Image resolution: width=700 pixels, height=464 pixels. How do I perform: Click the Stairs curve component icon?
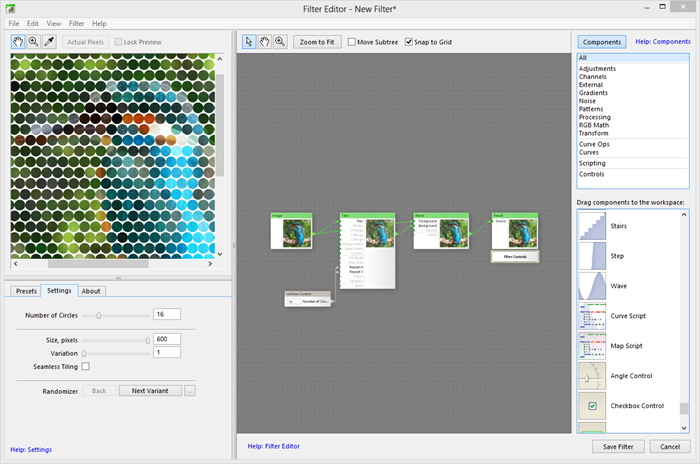[x=593, y=226]
